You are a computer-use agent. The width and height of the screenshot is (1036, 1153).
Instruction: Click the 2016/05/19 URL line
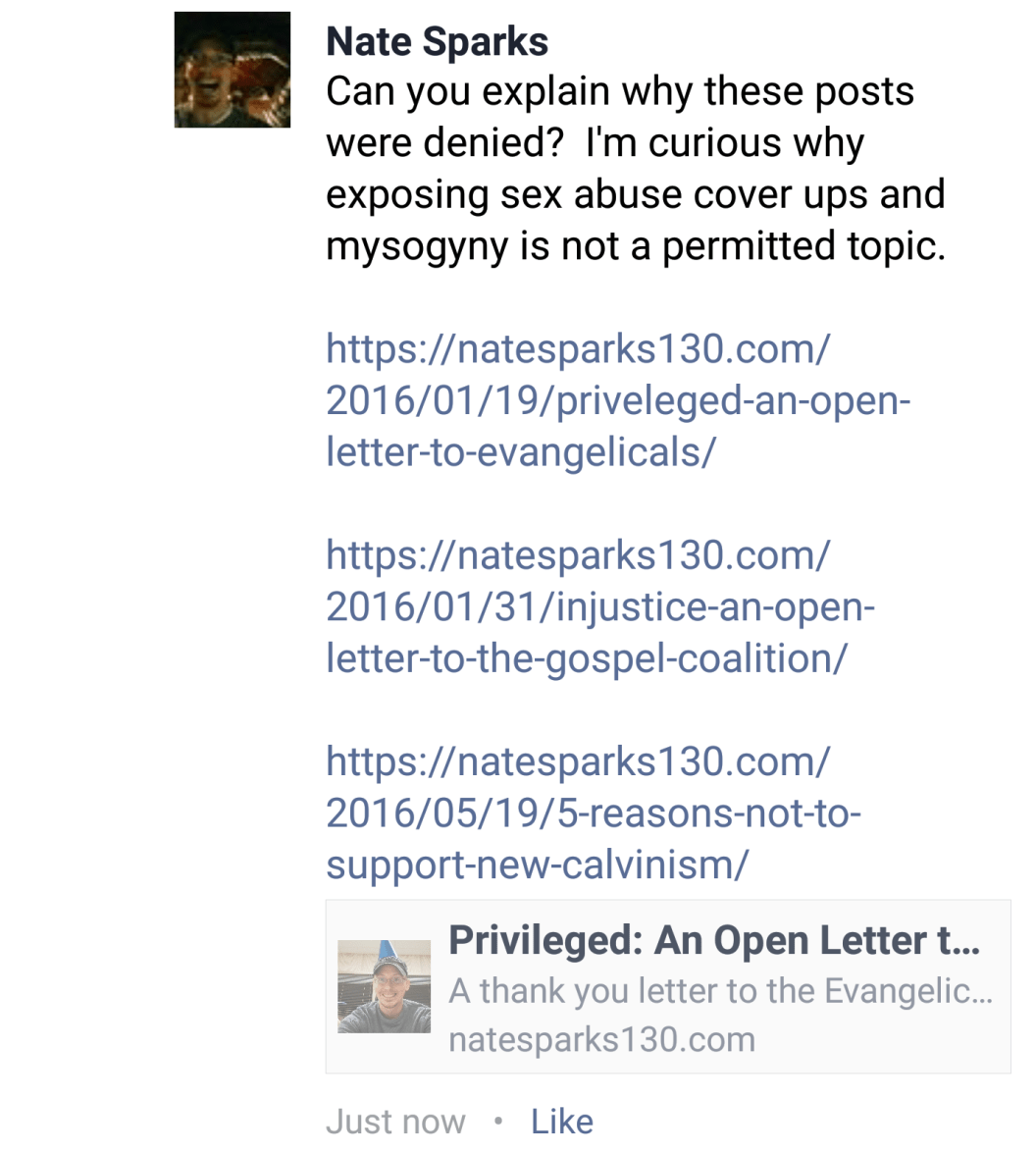[x=594, y=813]
